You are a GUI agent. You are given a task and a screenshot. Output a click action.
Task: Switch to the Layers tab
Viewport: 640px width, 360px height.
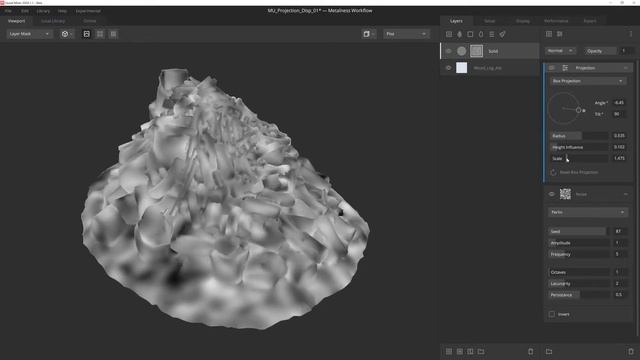pos(456,21)
